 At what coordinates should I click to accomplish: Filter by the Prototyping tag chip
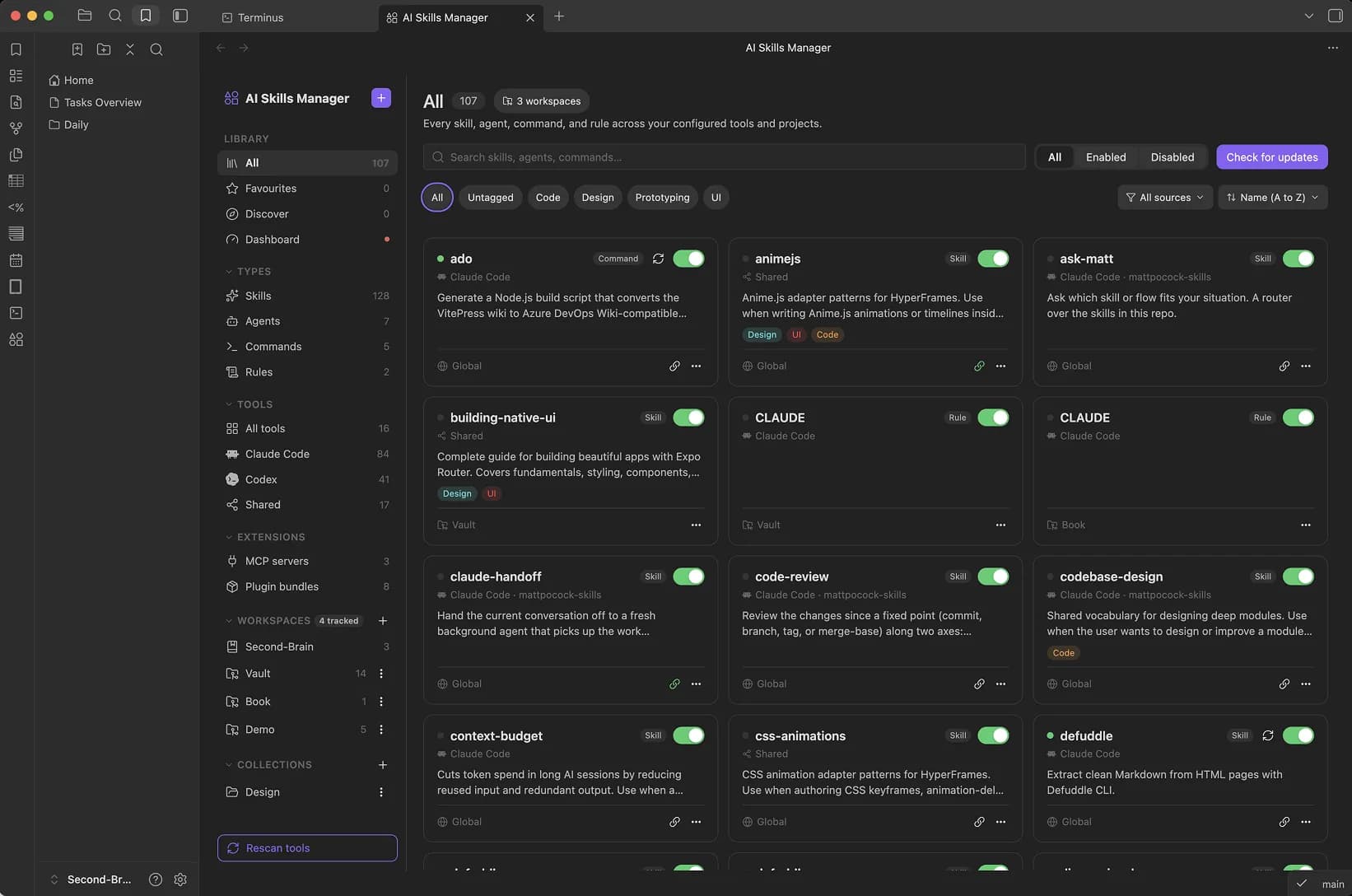pos(663,198)
